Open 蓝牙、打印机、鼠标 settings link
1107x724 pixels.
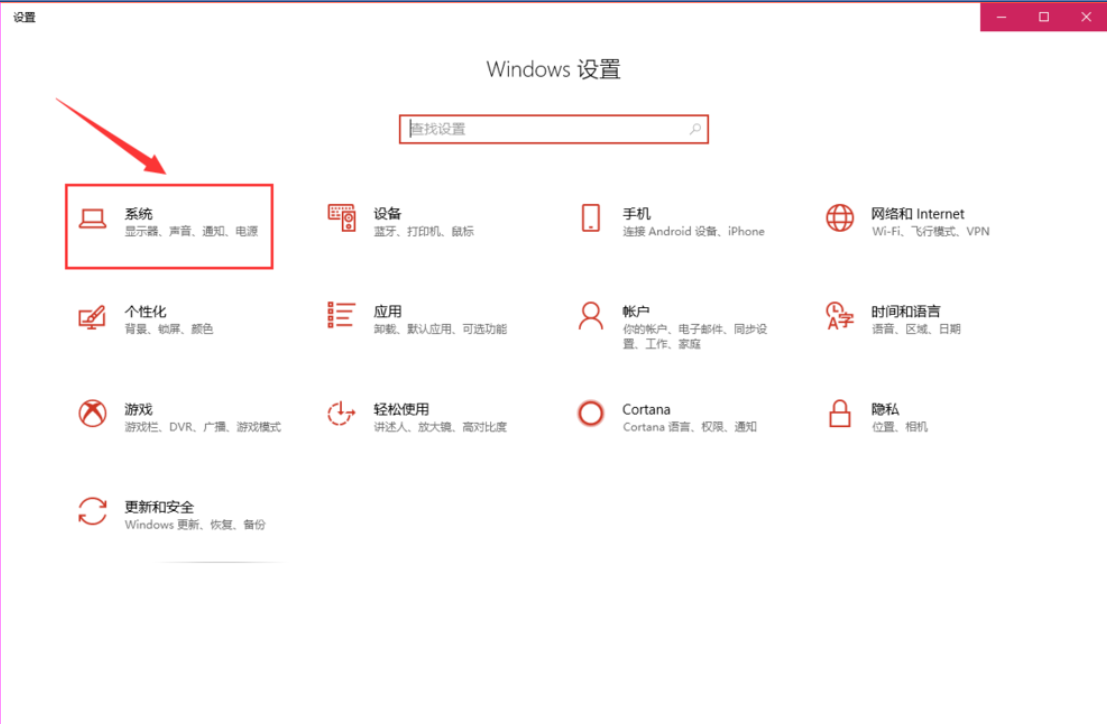point(424,231)
